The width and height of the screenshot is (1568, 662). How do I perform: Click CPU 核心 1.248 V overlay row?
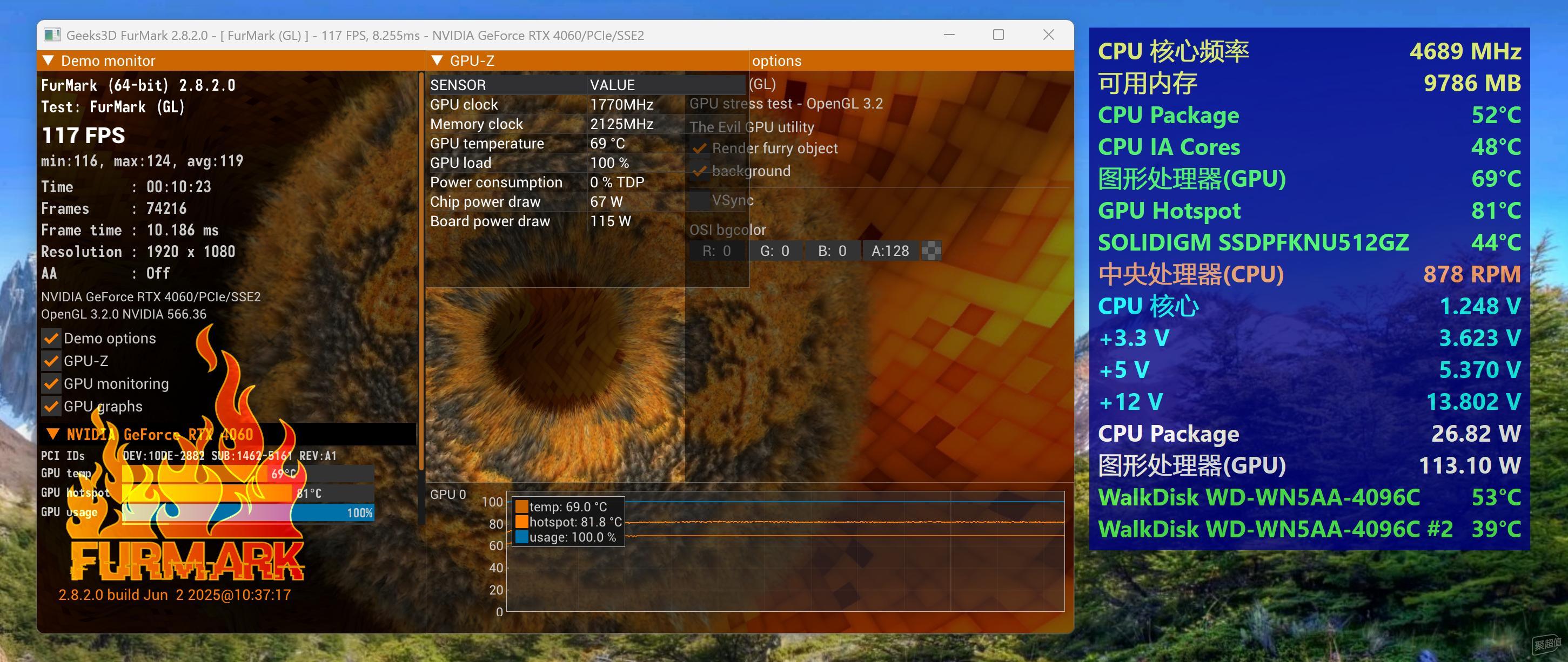tap(1309, 306)
